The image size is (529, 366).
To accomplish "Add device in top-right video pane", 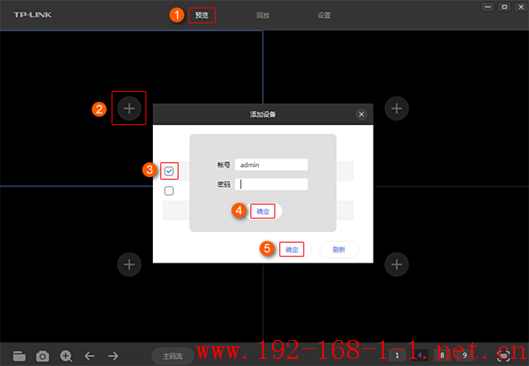I will click(x=396, y=108).
